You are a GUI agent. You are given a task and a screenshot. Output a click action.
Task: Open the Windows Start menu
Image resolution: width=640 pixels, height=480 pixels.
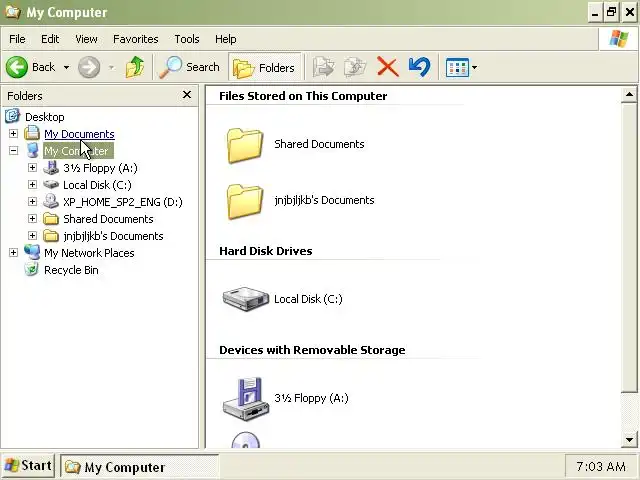[28, 466]
